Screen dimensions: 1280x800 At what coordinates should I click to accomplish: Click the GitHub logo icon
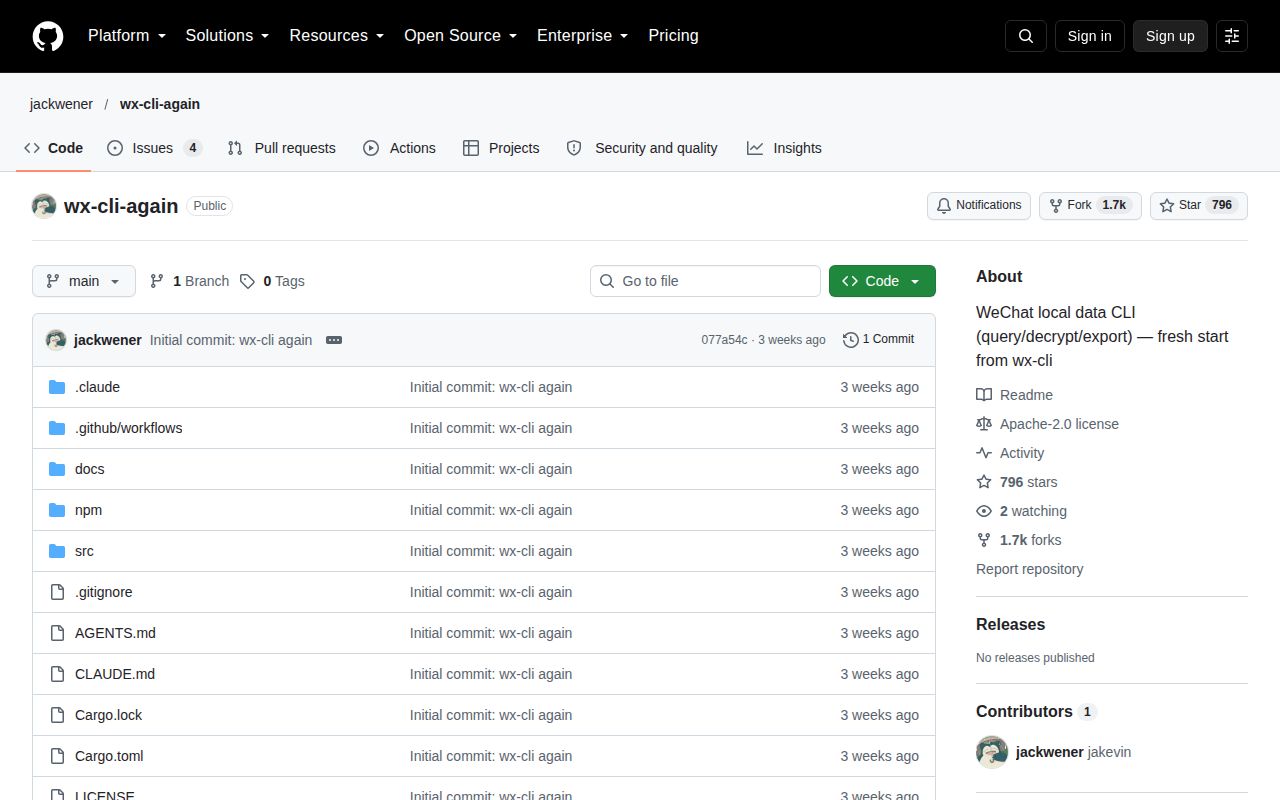48,36
